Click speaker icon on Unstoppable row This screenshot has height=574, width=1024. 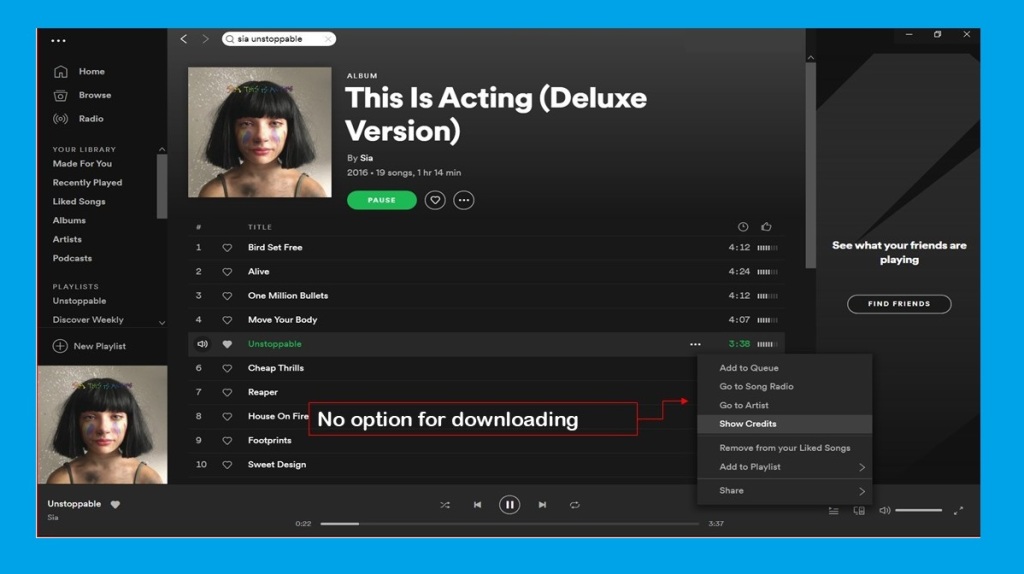(202, 344)
